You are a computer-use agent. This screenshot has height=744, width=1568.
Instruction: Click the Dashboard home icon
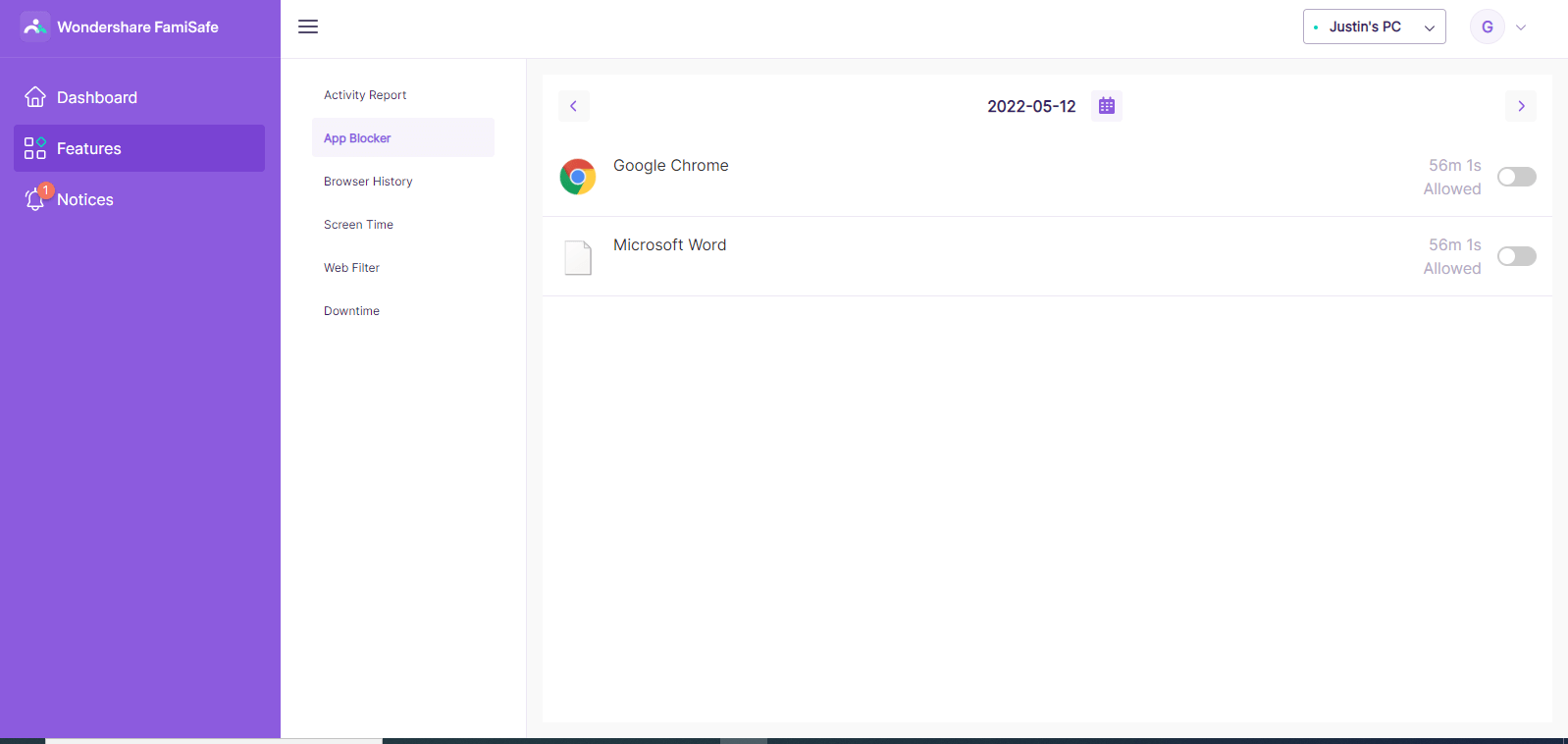coord(35,97)
